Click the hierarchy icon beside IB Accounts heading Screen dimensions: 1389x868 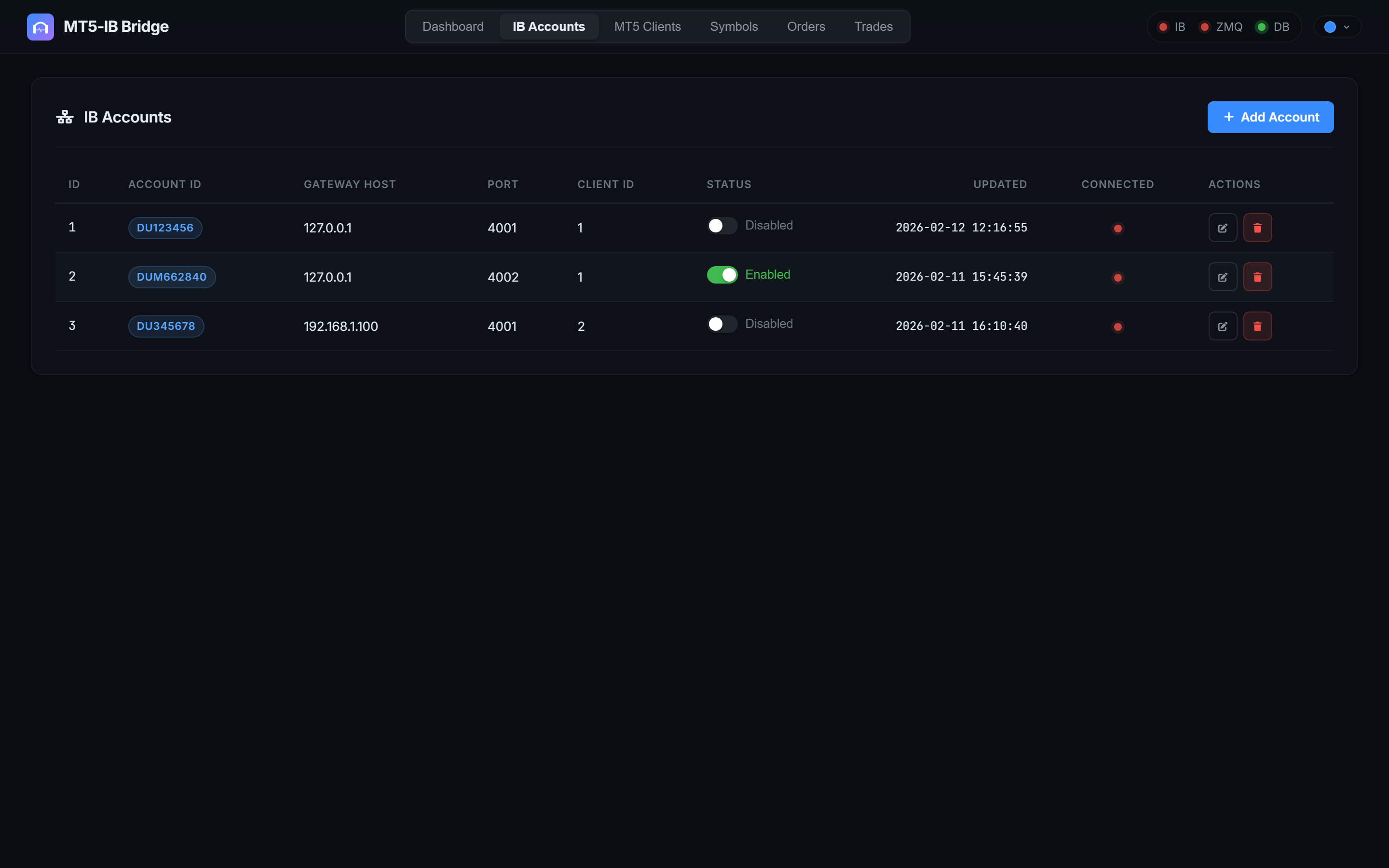tap(64, 116)
